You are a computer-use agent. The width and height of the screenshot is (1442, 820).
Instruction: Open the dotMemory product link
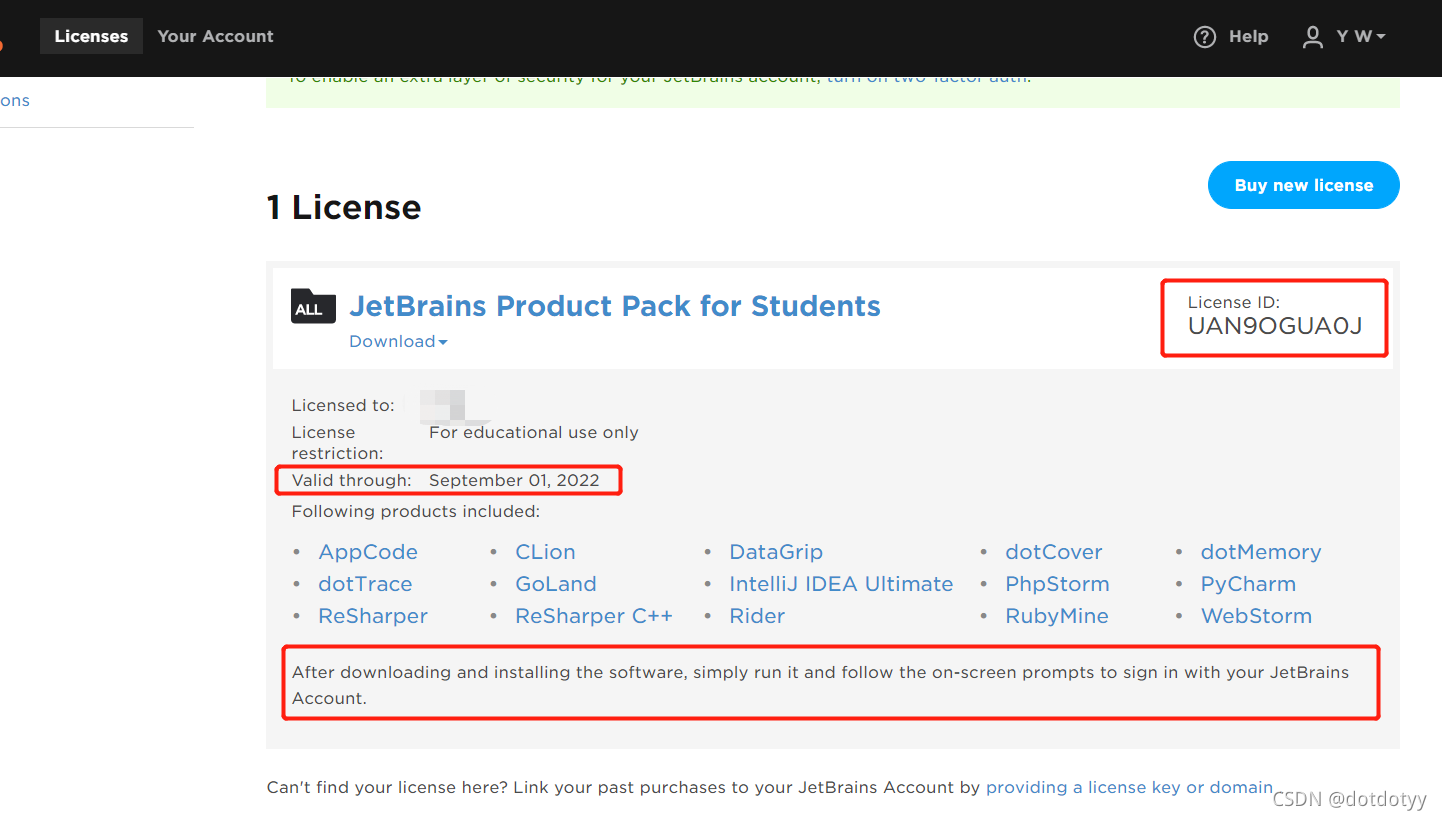point(1261,552)
